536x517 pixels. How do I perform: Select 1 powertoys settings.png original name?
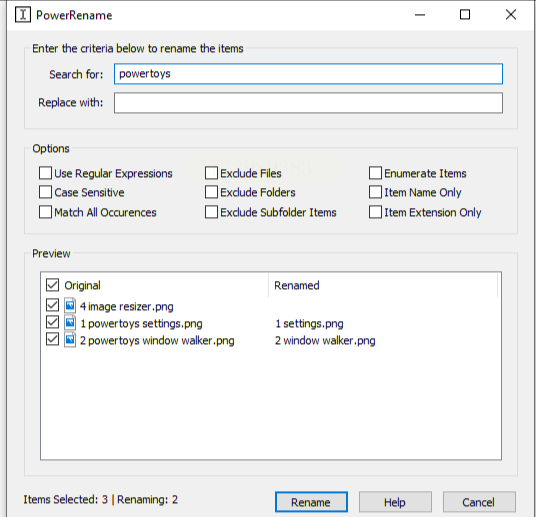click(x=141, y=323)
